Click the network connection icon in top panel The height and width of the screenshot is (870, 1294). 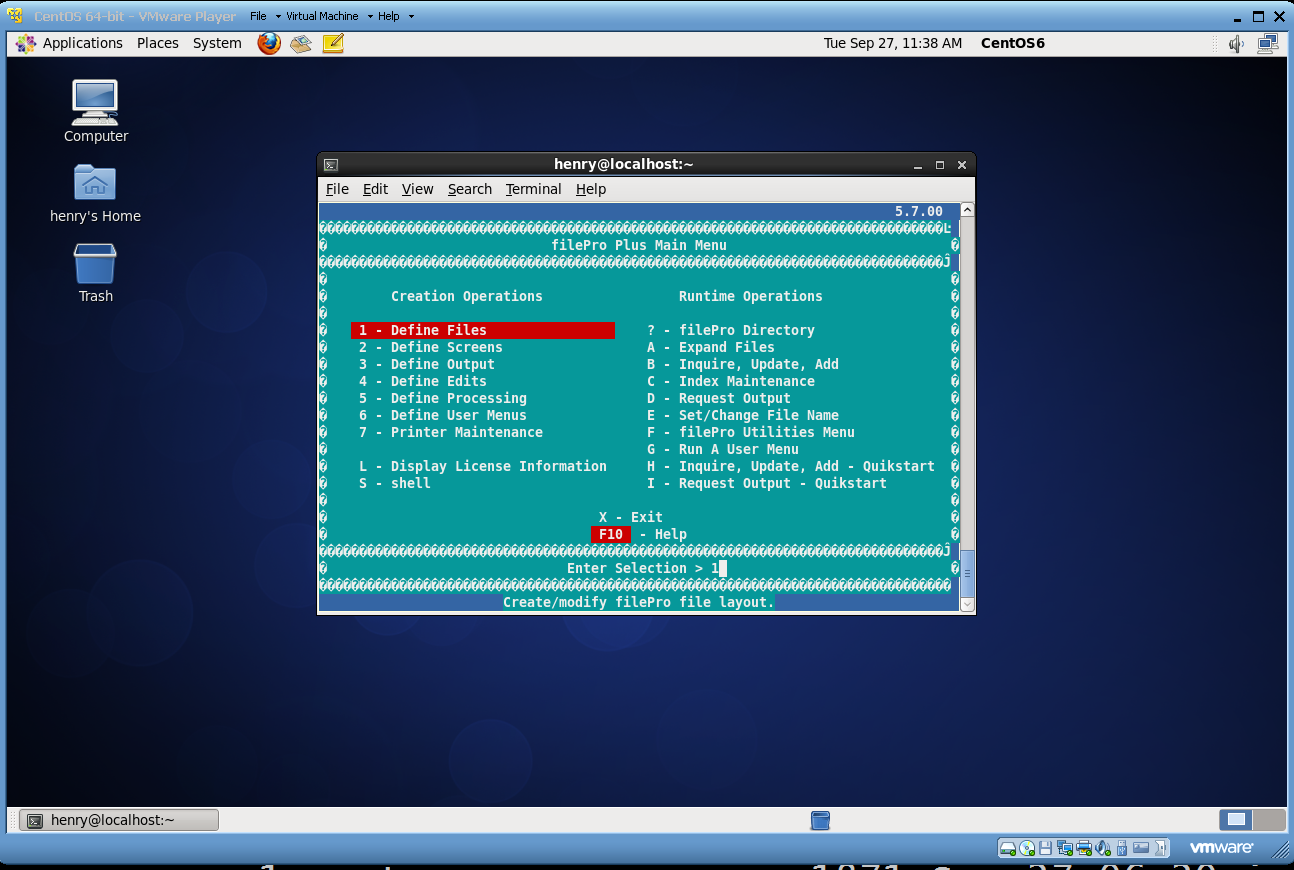(1268, 43)
